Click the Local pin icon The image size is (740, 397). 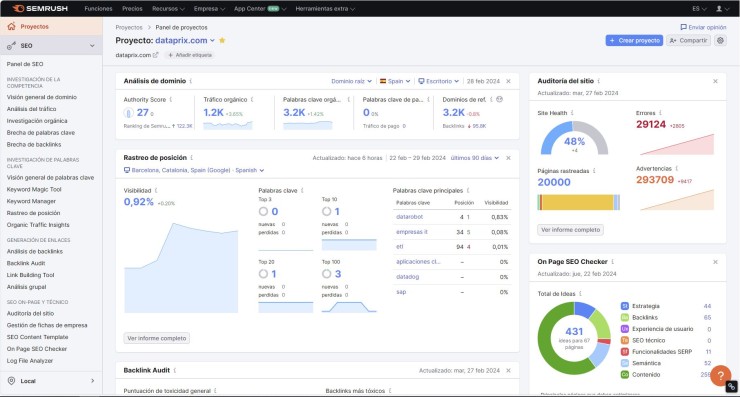(11, 381)
